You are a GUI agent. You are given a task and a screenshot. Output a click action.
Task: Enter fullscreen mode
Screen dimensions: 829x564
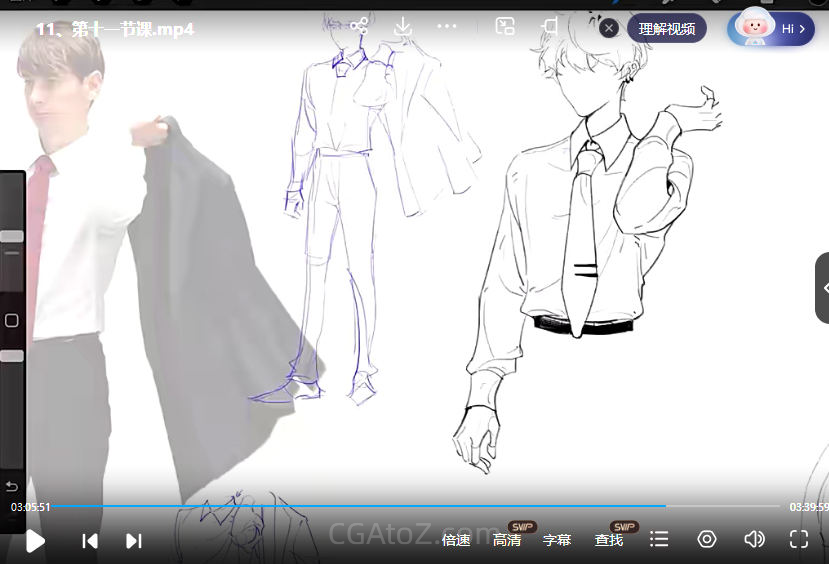[x=799, y=540]
